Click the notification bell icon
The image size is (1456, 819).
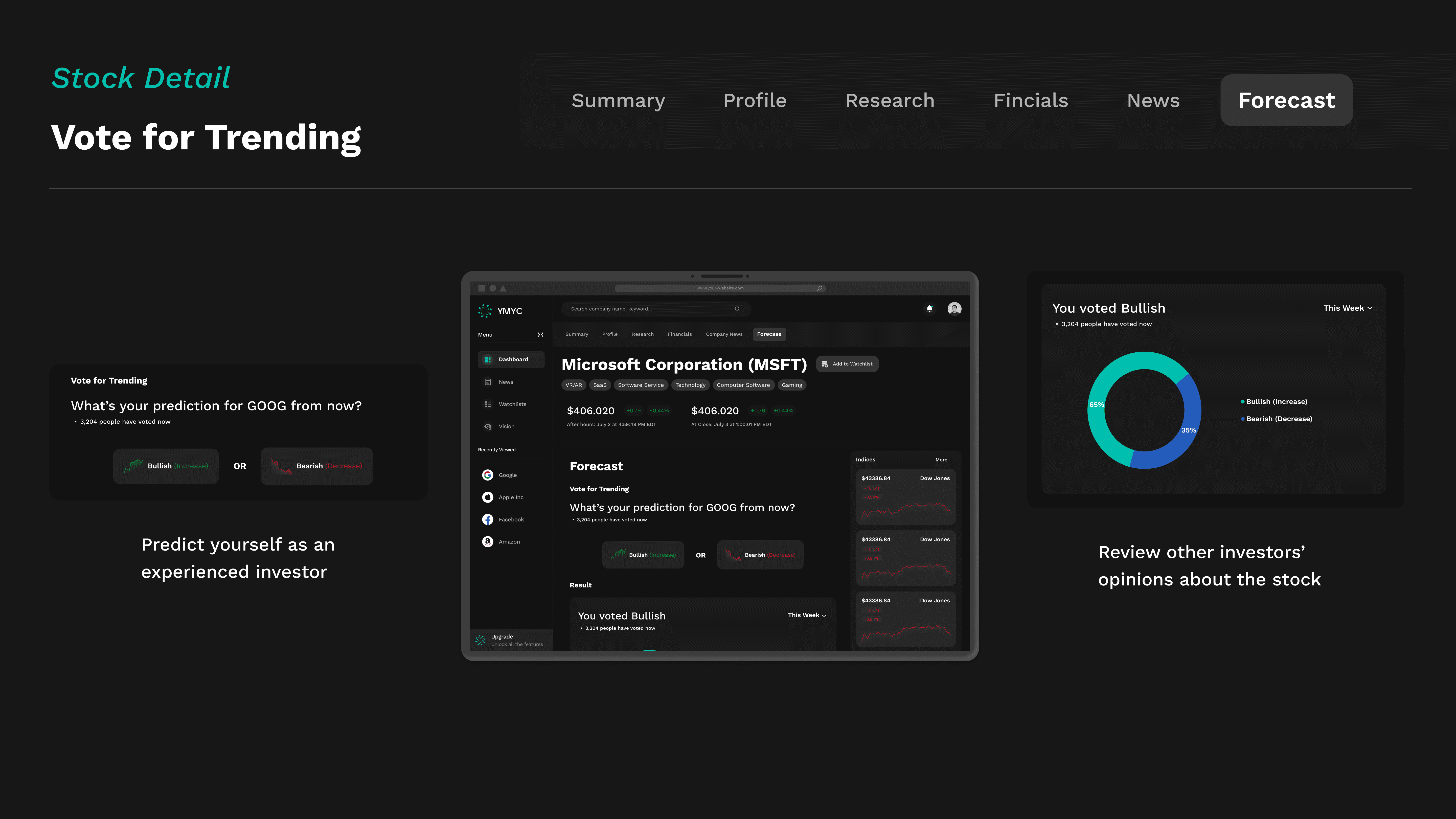point(929,309)
